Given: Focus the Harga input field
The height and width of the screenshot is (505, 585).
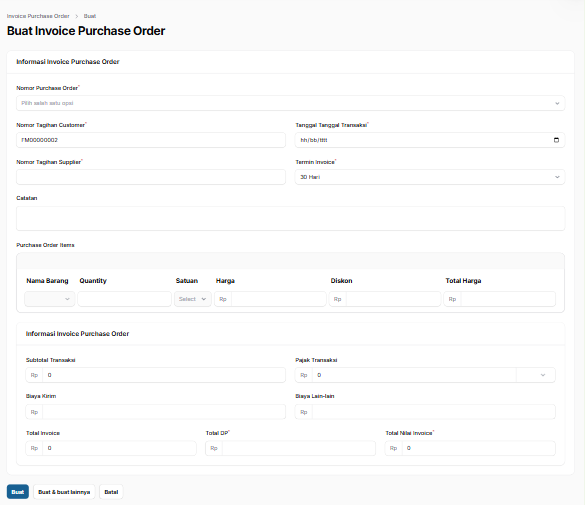Looking at the screenshot, I should [279, 299].
